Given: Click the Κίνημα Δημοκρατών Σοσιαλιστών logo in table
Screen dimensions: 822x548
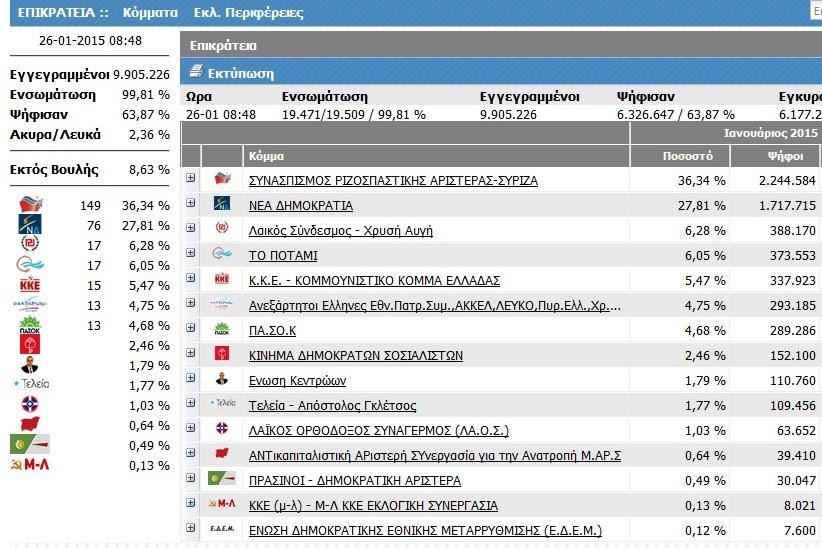Looking at the screenshot, I should pyautogui.click(x=222, y=353).
